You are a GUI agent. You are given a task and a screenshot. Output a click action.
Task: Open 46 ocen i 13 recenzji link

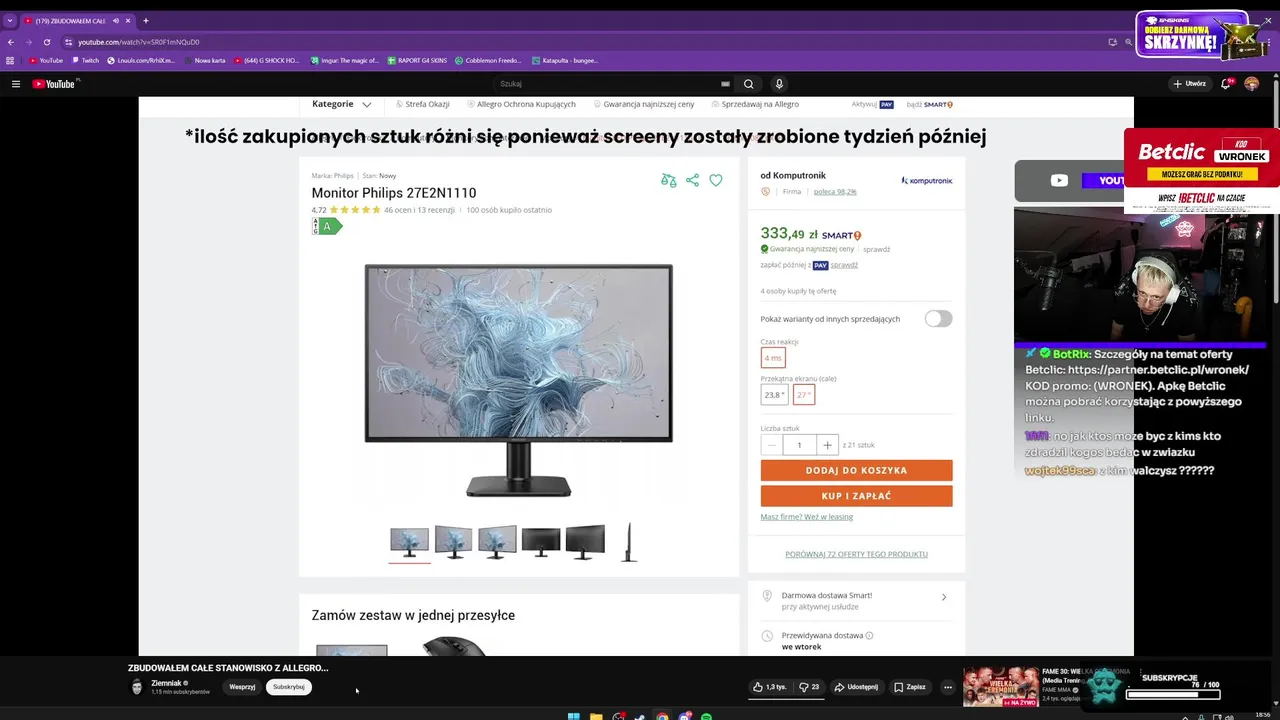tap(419, 210)
